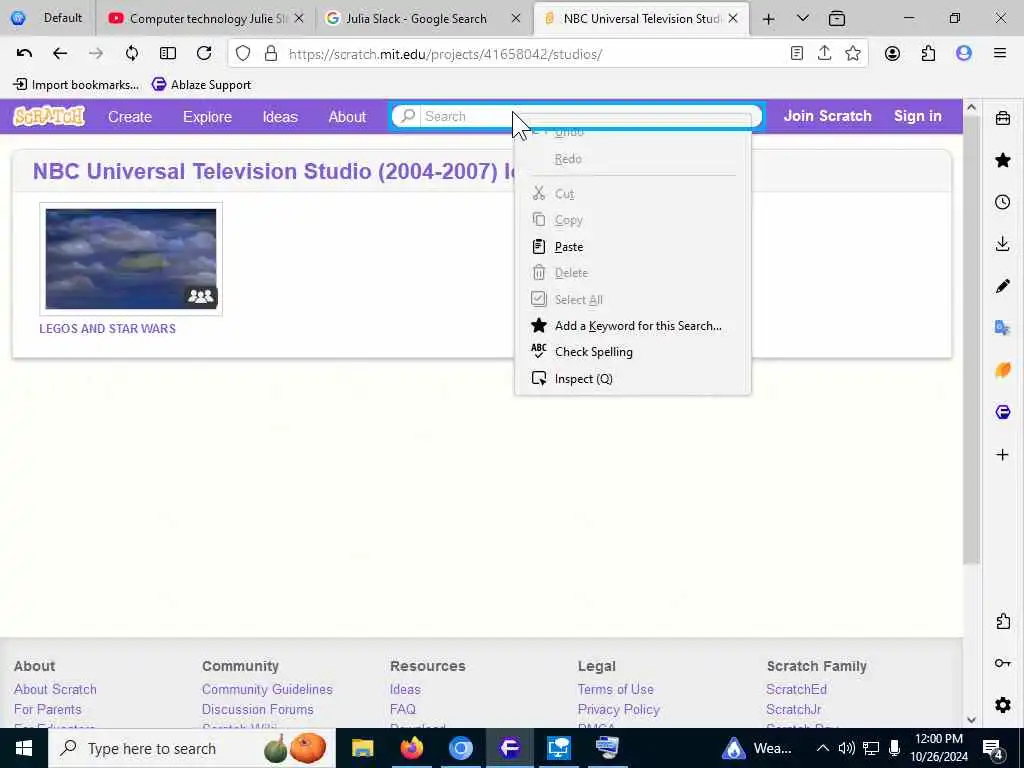Image resolution: width=1024 pixels, height=768 pixels.
Task: Open the shield tracking protection icon
Action: pyautogui.click(x=243, y=54)
